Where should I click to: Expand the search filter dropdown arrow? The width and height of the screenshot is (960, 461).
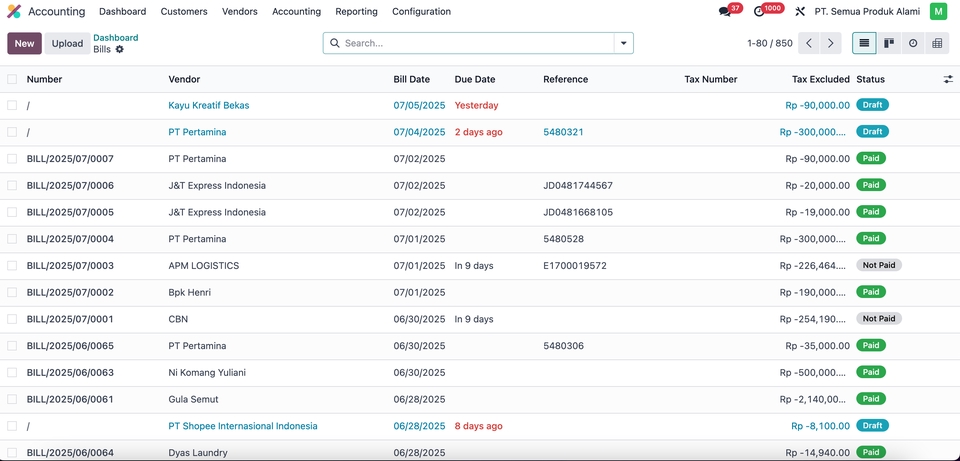point(624,43)
